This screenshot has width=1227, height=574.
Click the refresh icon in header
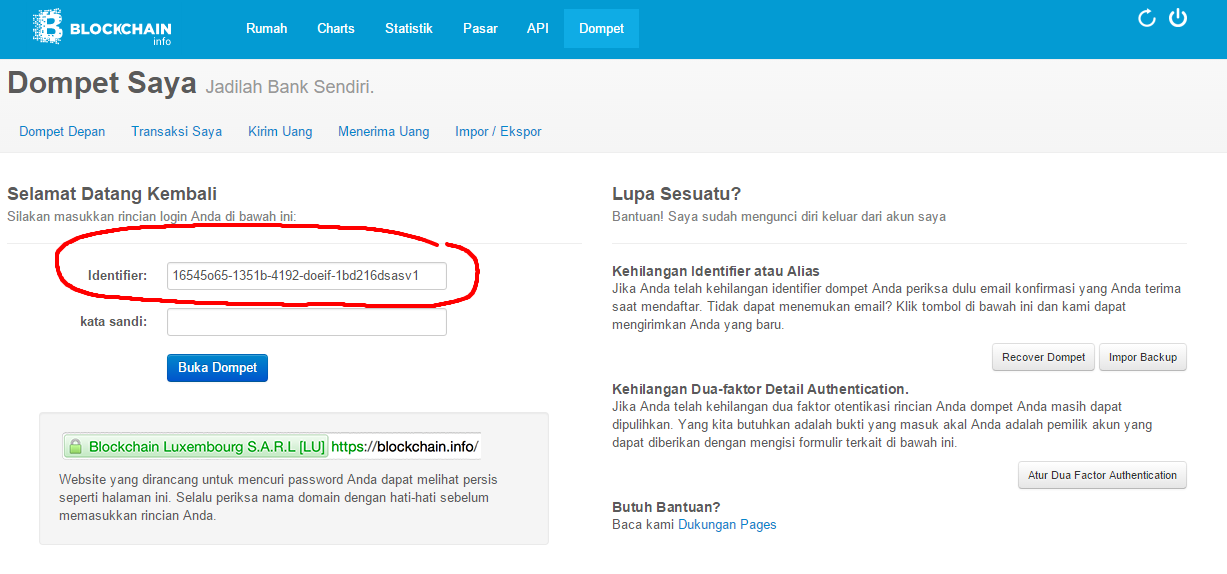1147,18
